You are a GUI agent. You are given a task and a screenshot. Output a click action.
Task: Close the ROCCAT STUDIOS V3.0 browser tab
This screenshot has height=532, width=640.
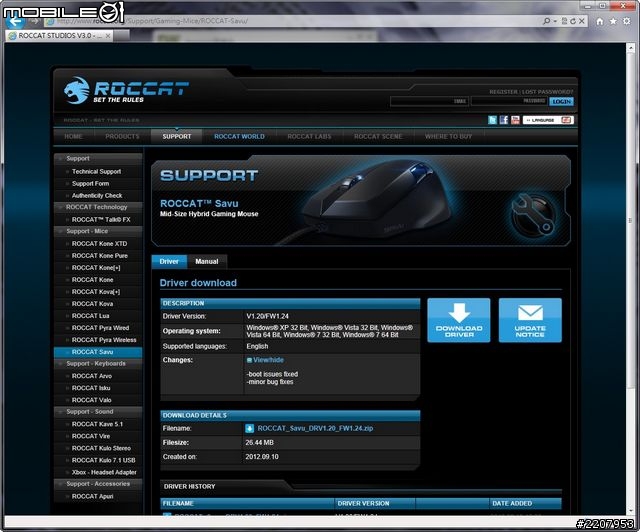[108, 36]
